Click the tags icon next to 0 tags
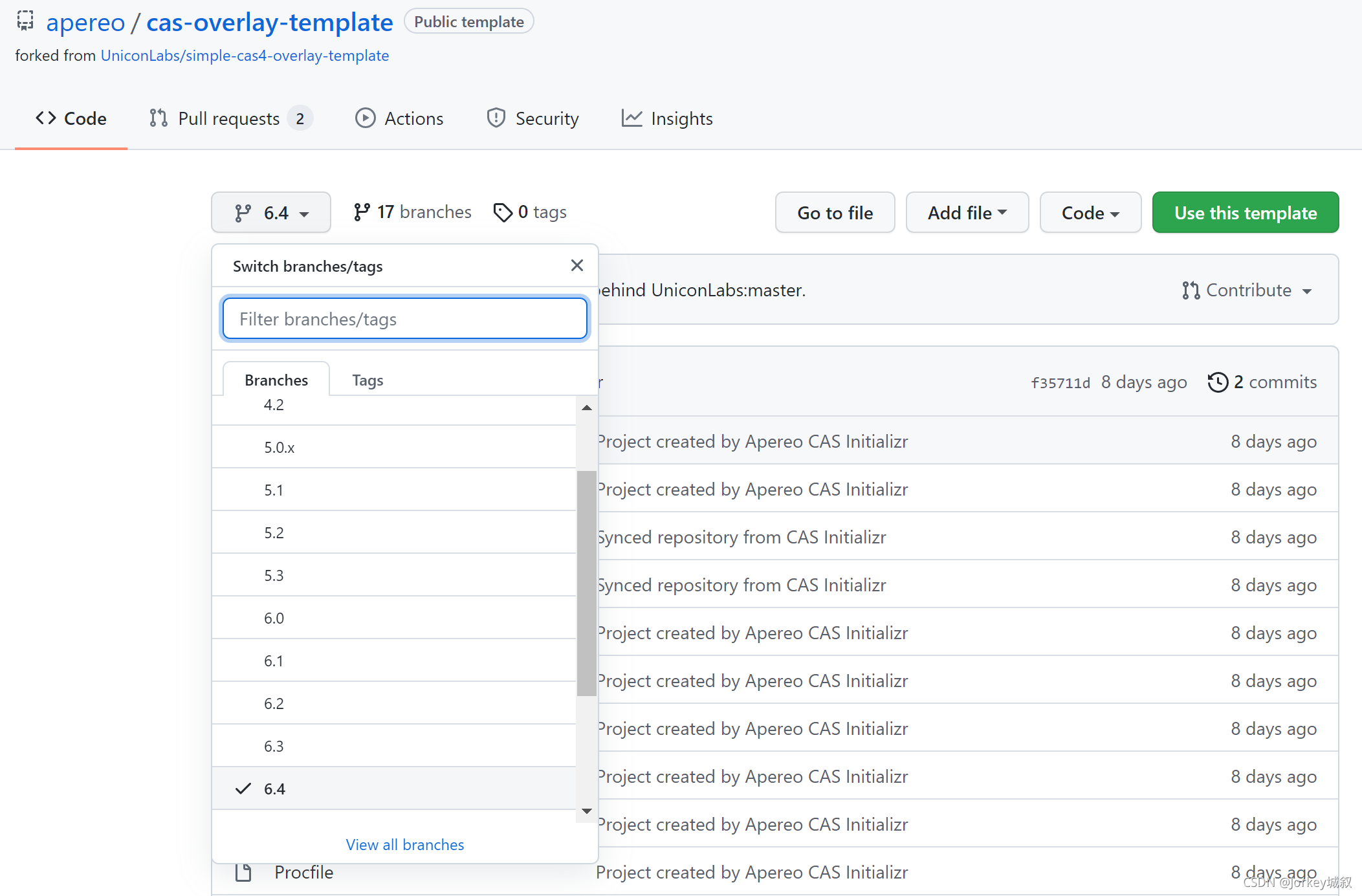 504,212
